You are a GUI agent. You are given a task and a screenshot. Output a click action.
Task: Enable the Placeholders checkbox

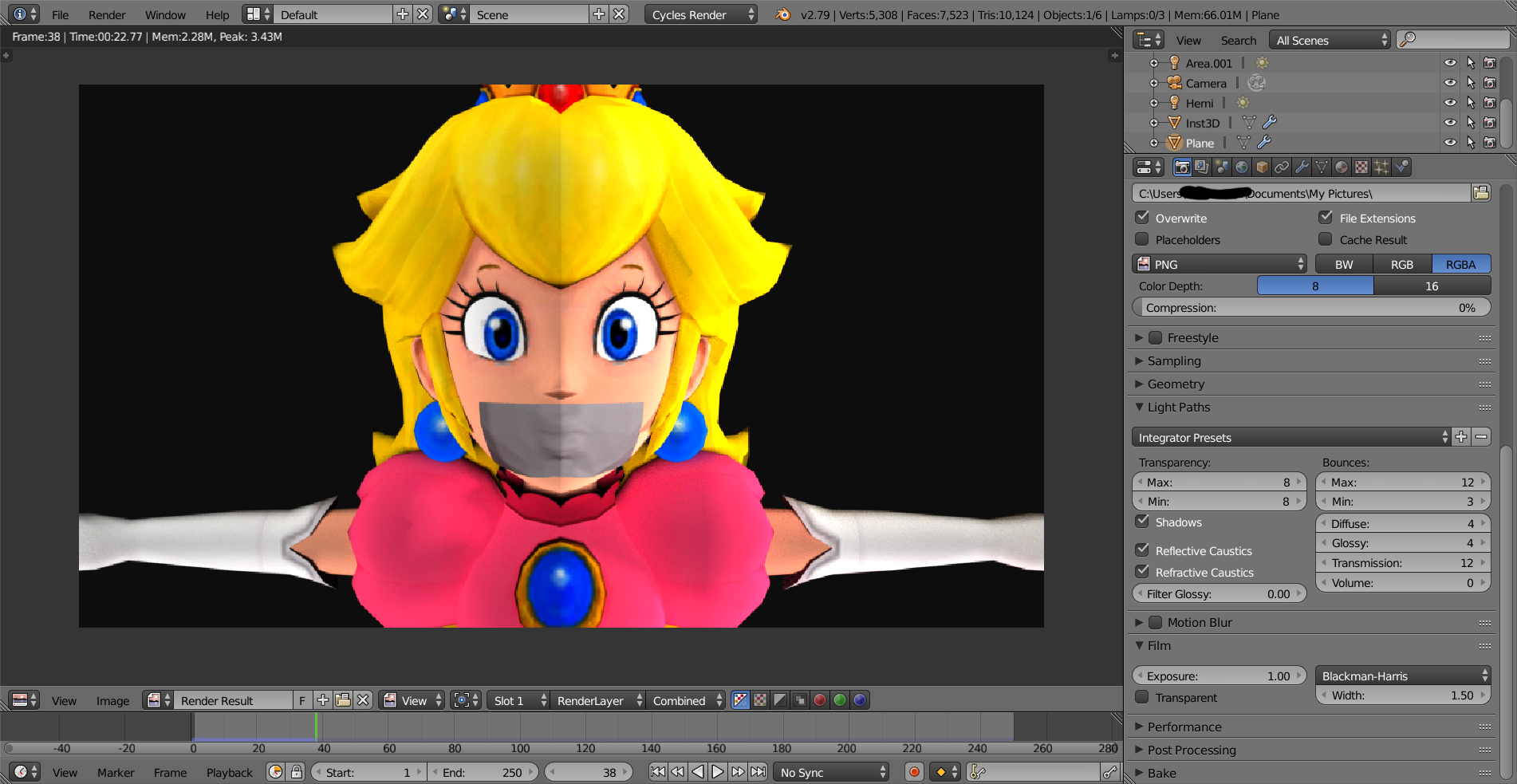click(1142, 238)
